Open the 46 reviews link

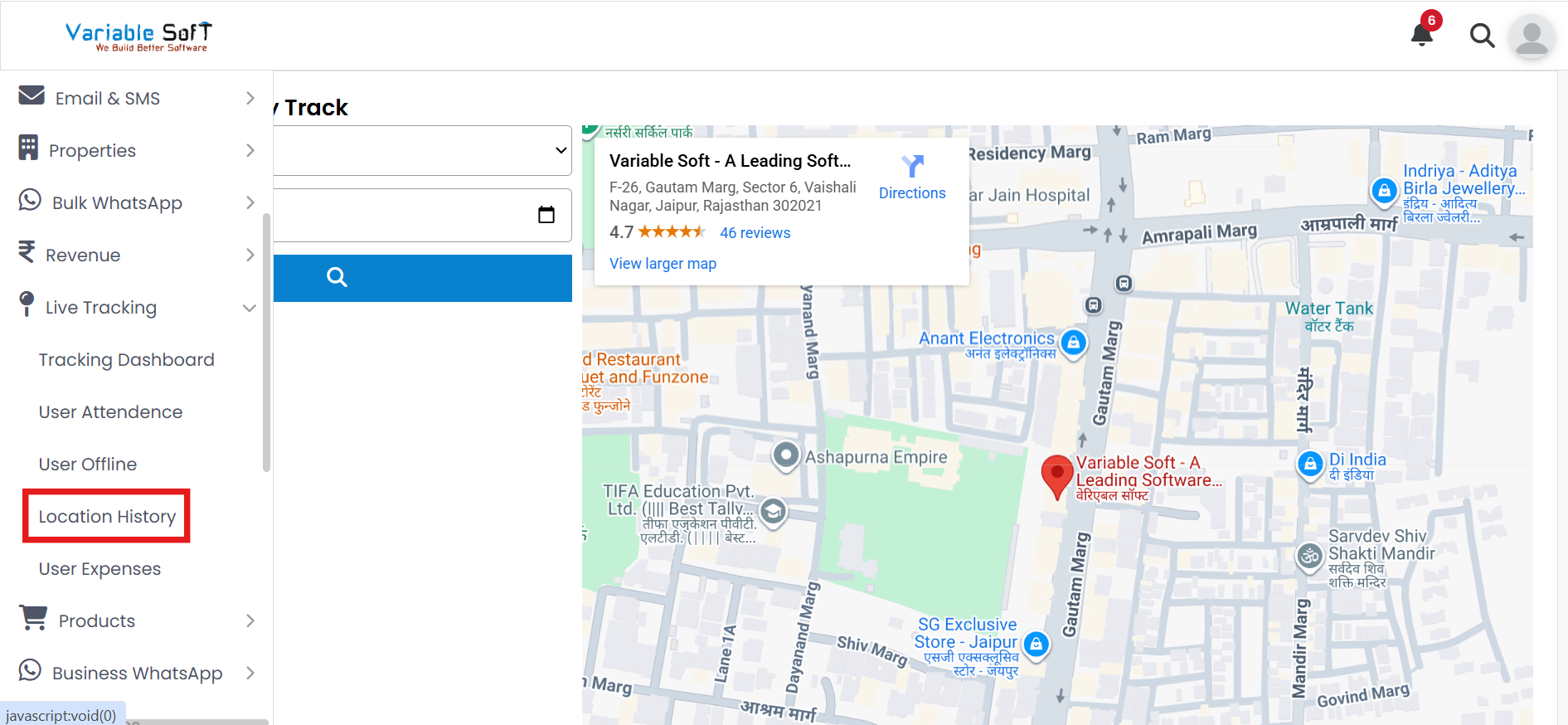[755, 233]
